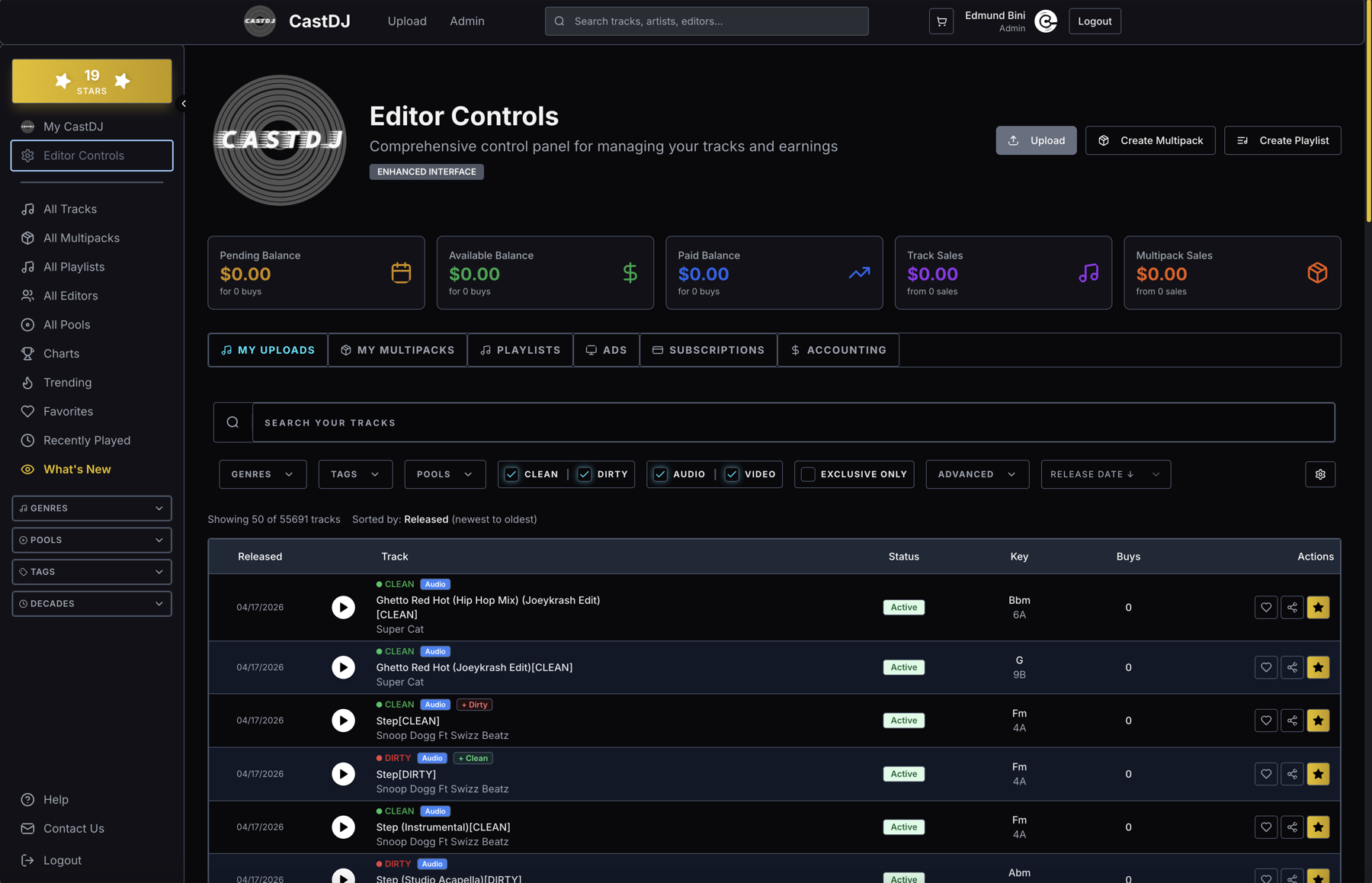Open the shopping cart
Image resolution: width=1372 pixels, height=883 pixels.
[x=941, y=21]
